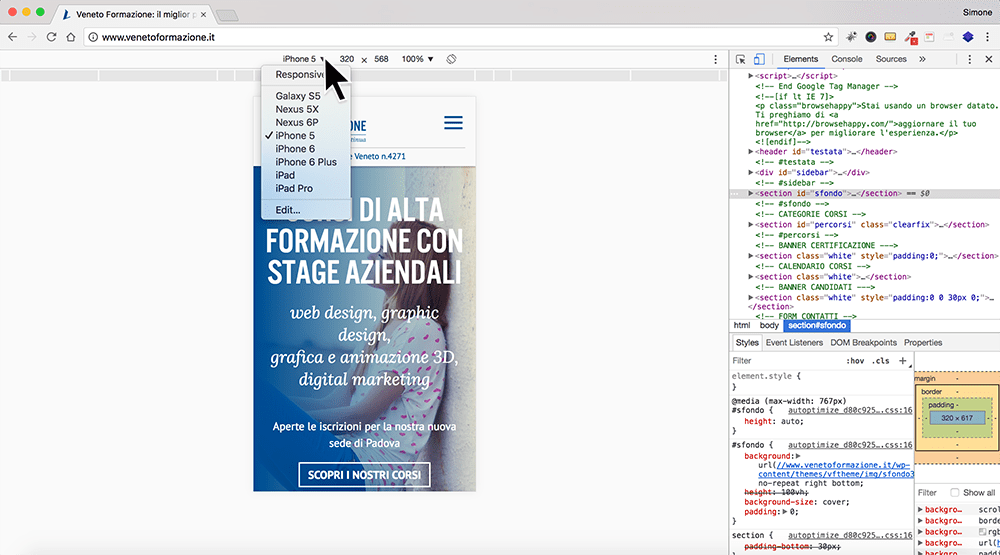This screenshot has height=555, width=1000.
Task: Open autoptimize css link in @media rule
Action: coord(849,410)
